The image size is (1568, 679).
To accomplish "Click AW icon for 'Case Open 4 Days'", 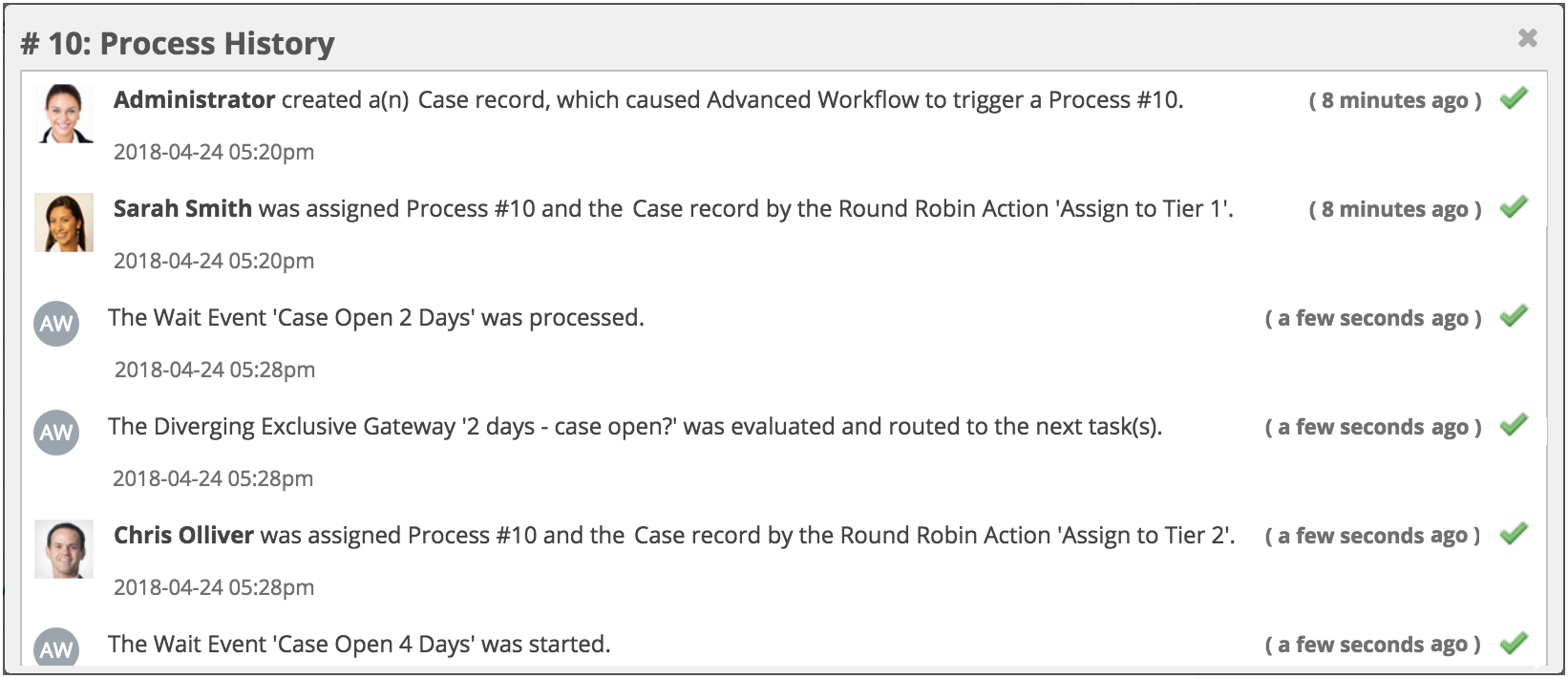I will coord(56,648).
